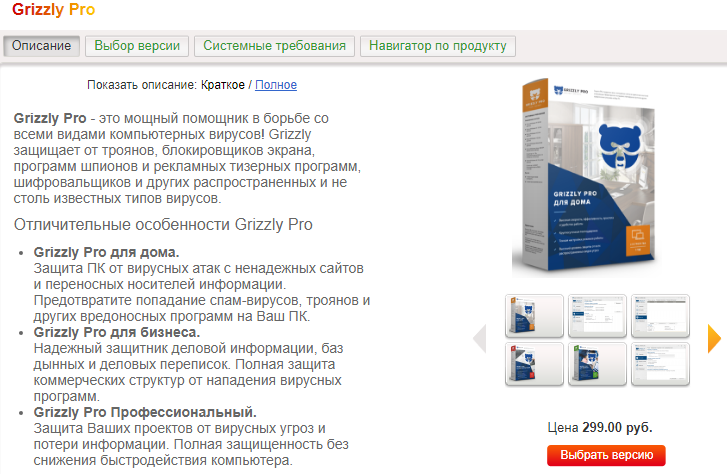Open the top-row last screenshot thumbnail
Viewport: 727px width, 474px height.
660,316
